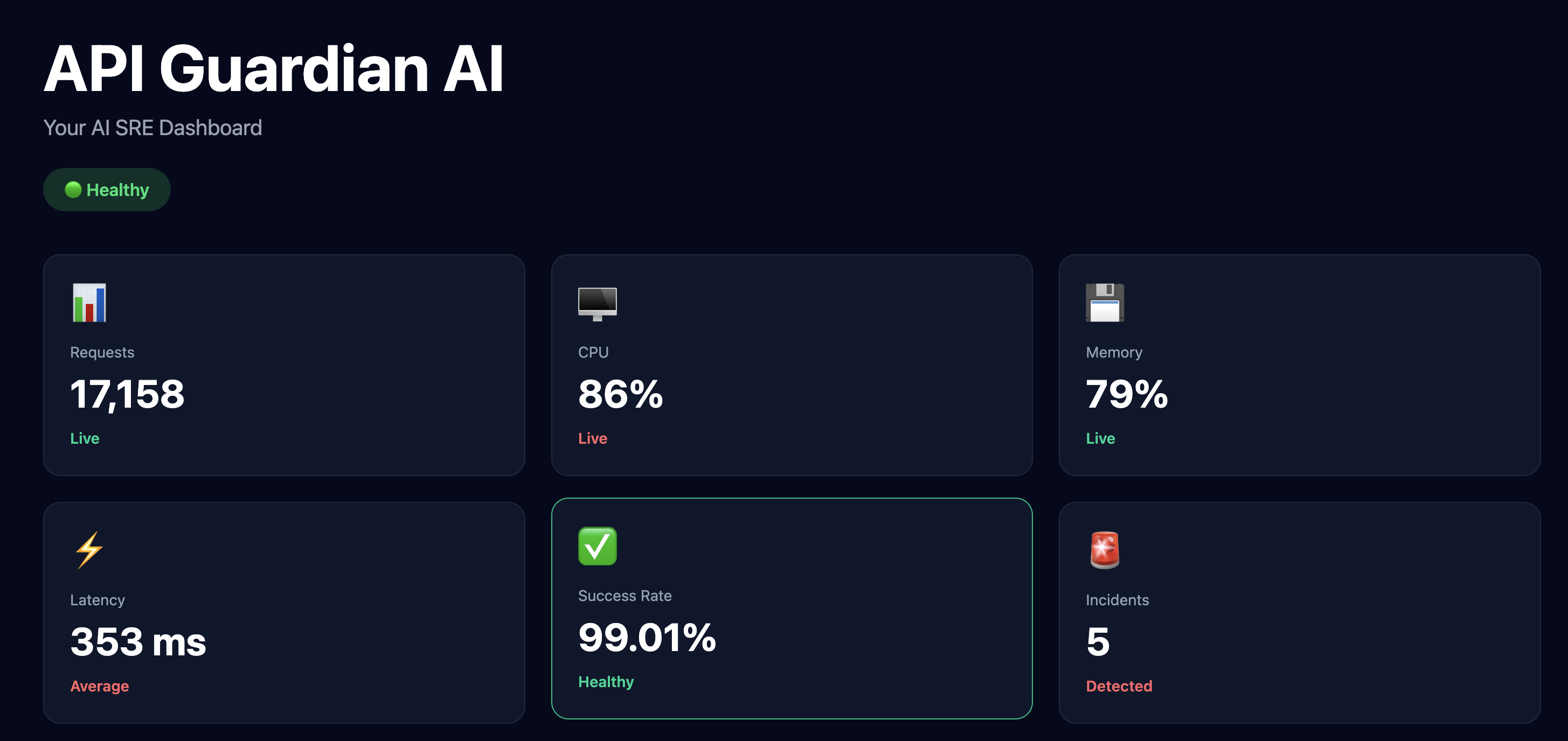Click the Your AI SRE Dashboard subtitle
Screen dimensions: 1568x741
153,128
